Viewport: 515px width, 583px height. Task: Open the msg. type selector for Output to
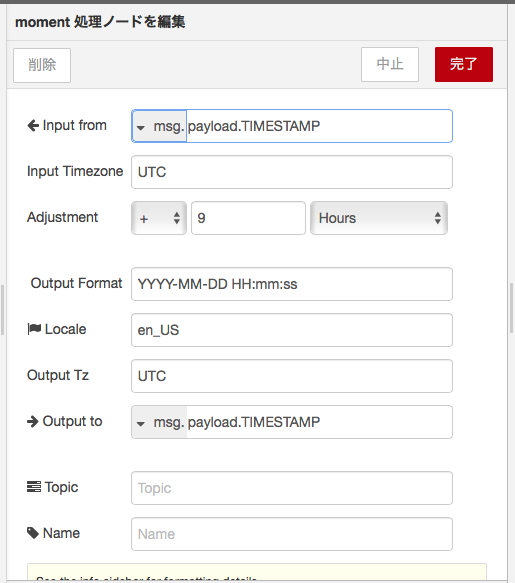tap(159, 422)
